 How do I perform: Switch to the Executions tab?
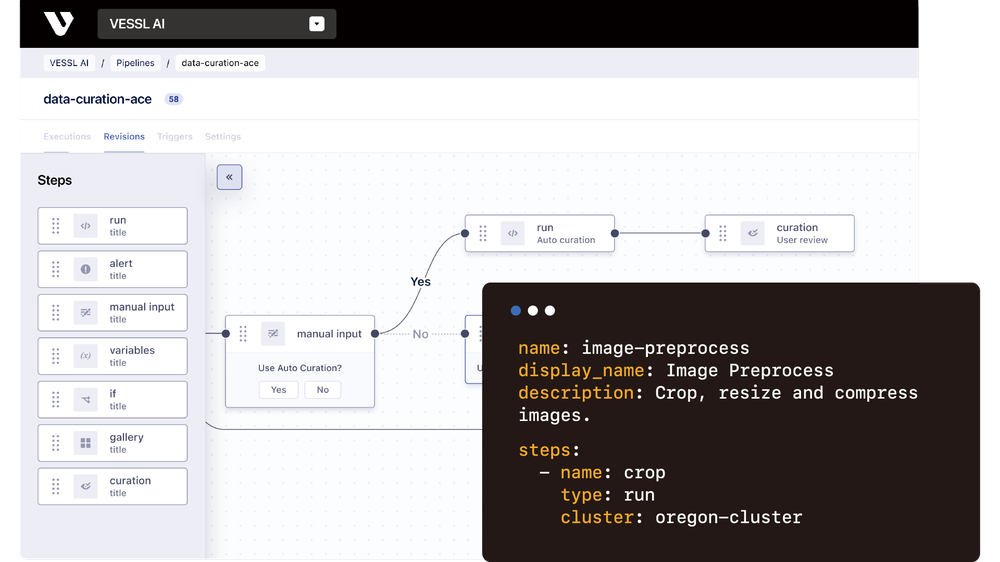[x=67, y=137]
